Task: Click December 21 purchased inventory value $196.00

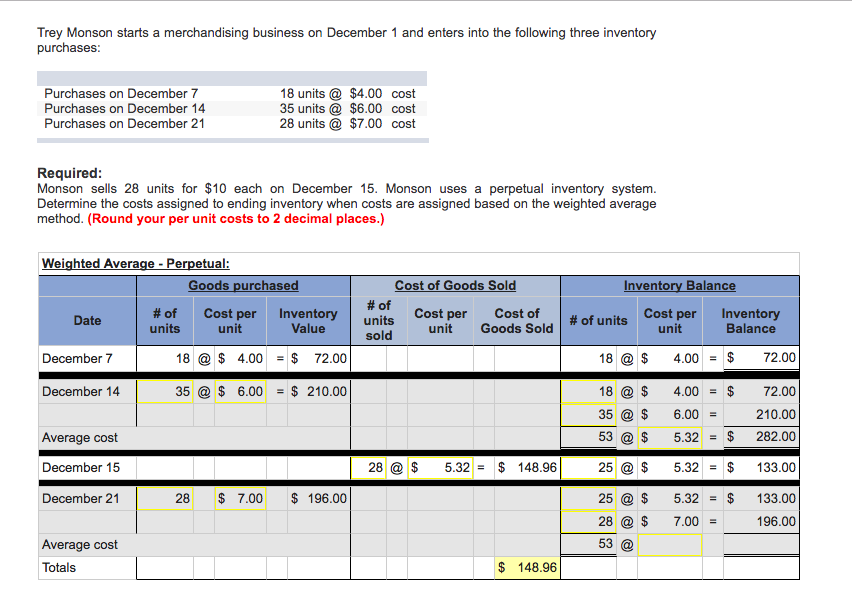Action: pos(319,499)
